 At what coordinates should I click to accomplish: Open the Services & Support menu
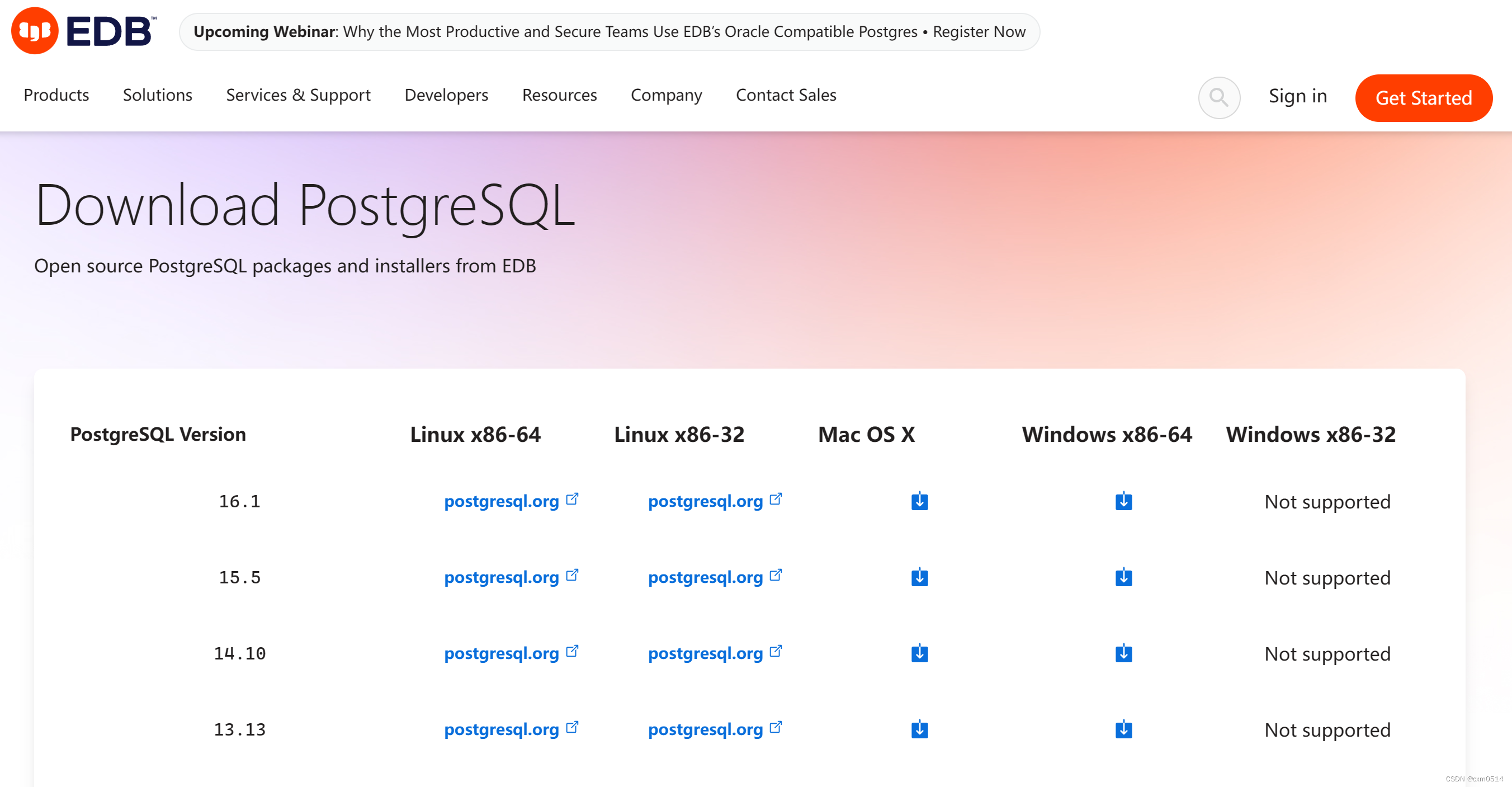(x=298, y=95)
